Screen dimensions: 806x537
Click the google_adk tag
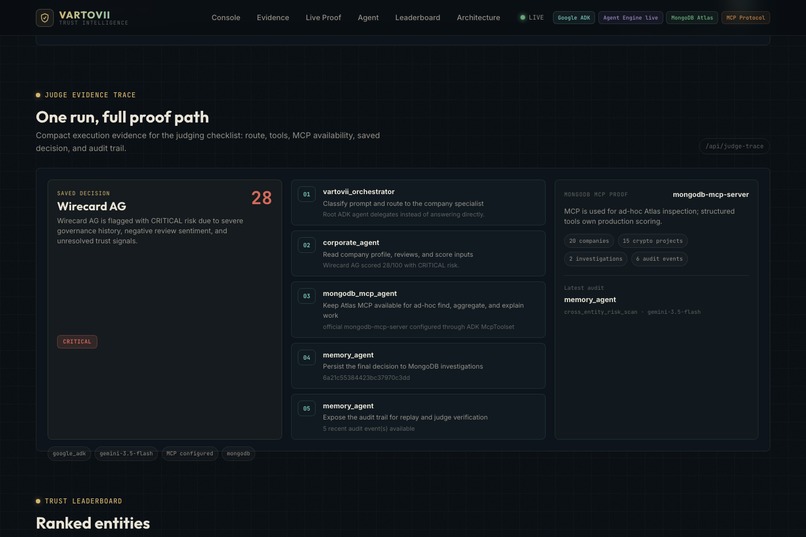[x=69, y=453]
